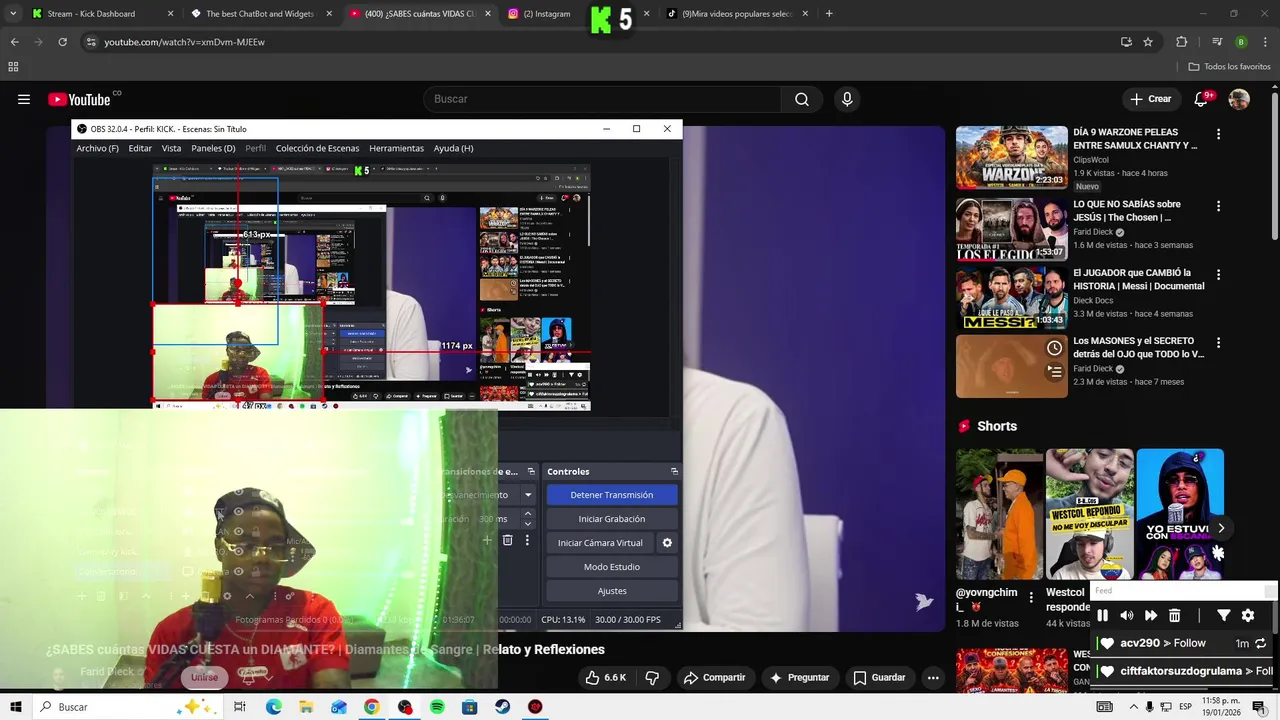Open options for DÍA 9 WARZONE video

click(x=1218, y=134)
